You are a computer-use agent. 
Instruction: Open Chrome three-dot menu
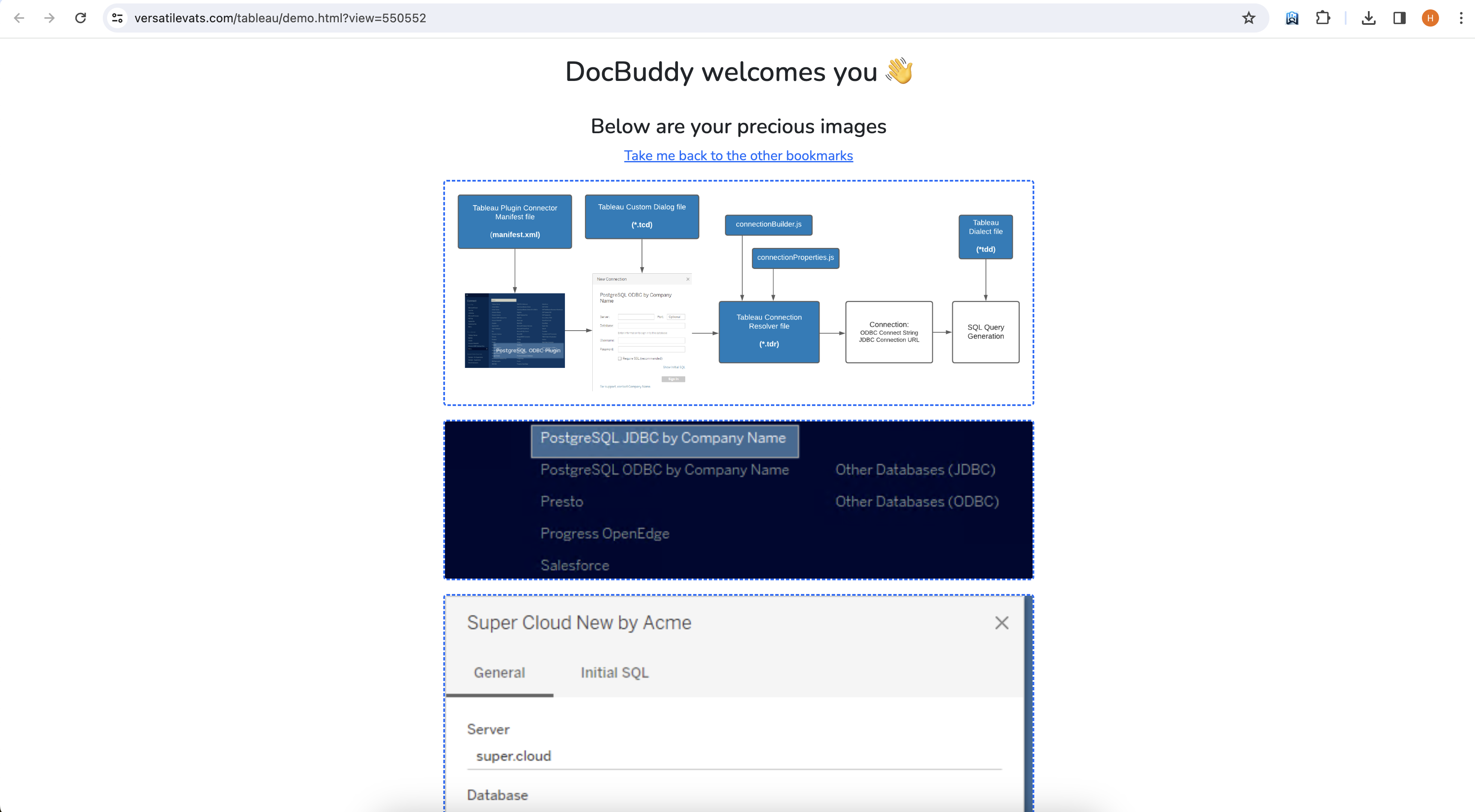[x=1461, y=18]
